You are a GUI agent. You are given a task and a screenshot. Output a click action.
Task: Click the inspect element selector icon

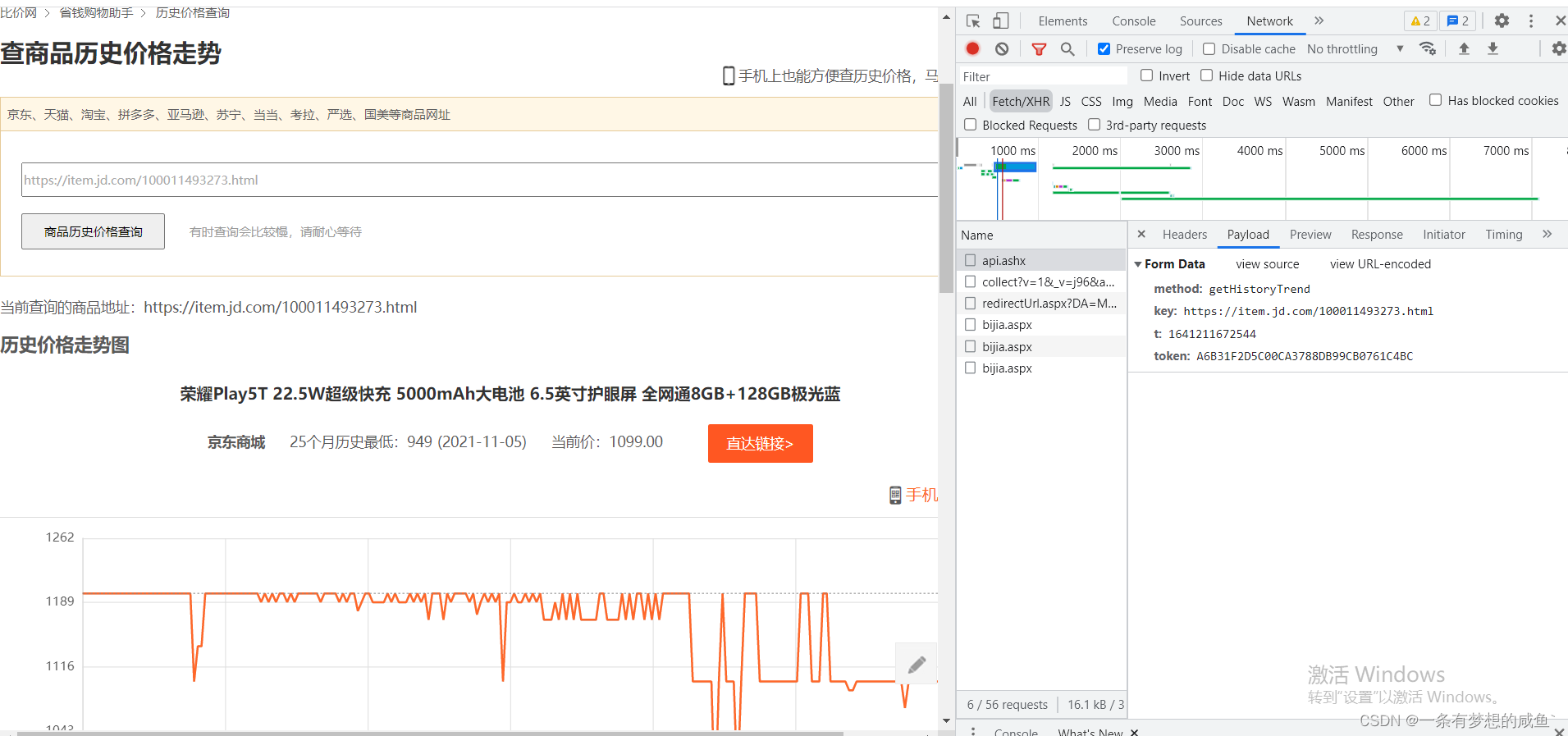tap(973, 21)
